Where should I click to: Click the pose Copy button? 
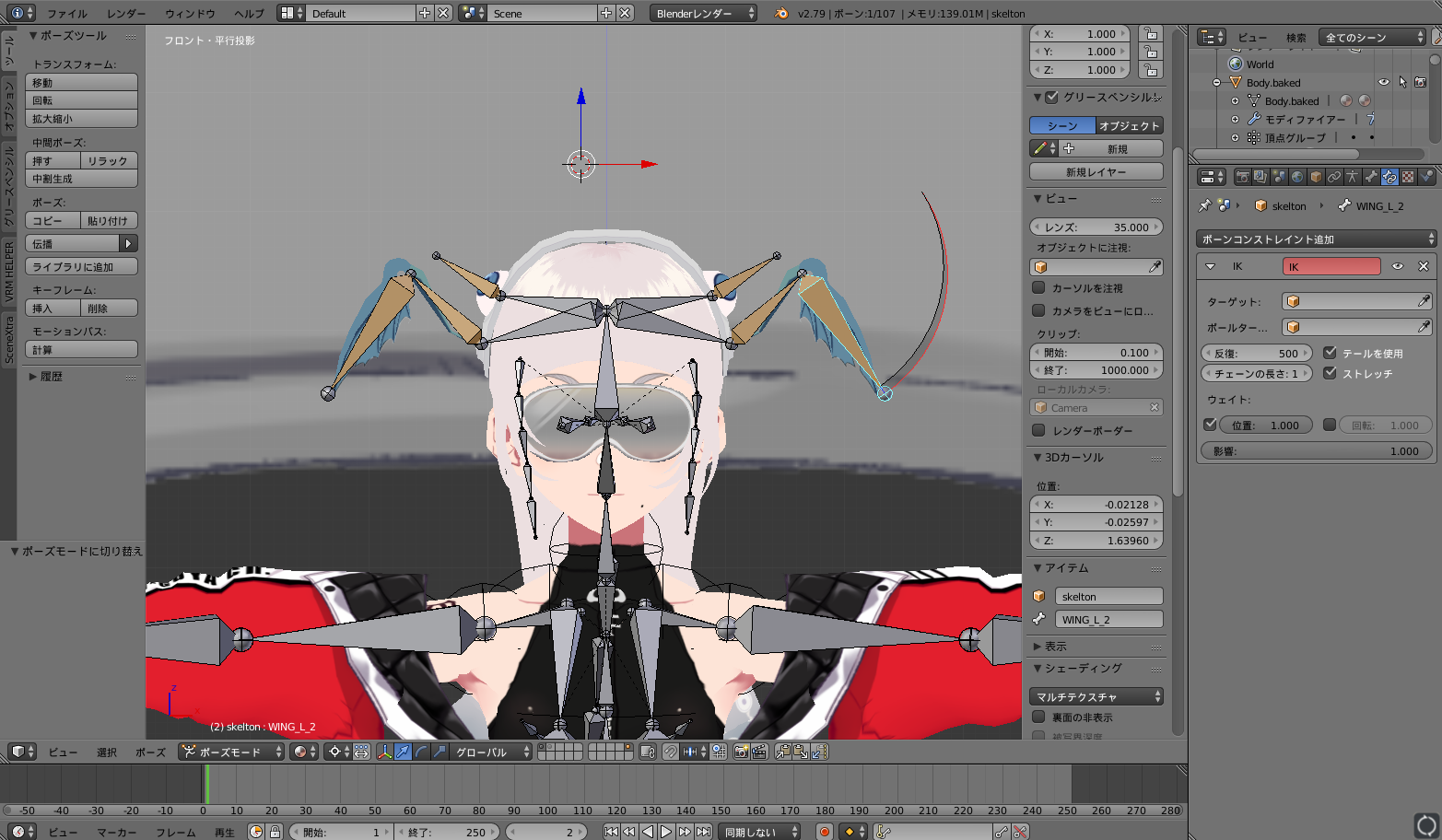53,220
